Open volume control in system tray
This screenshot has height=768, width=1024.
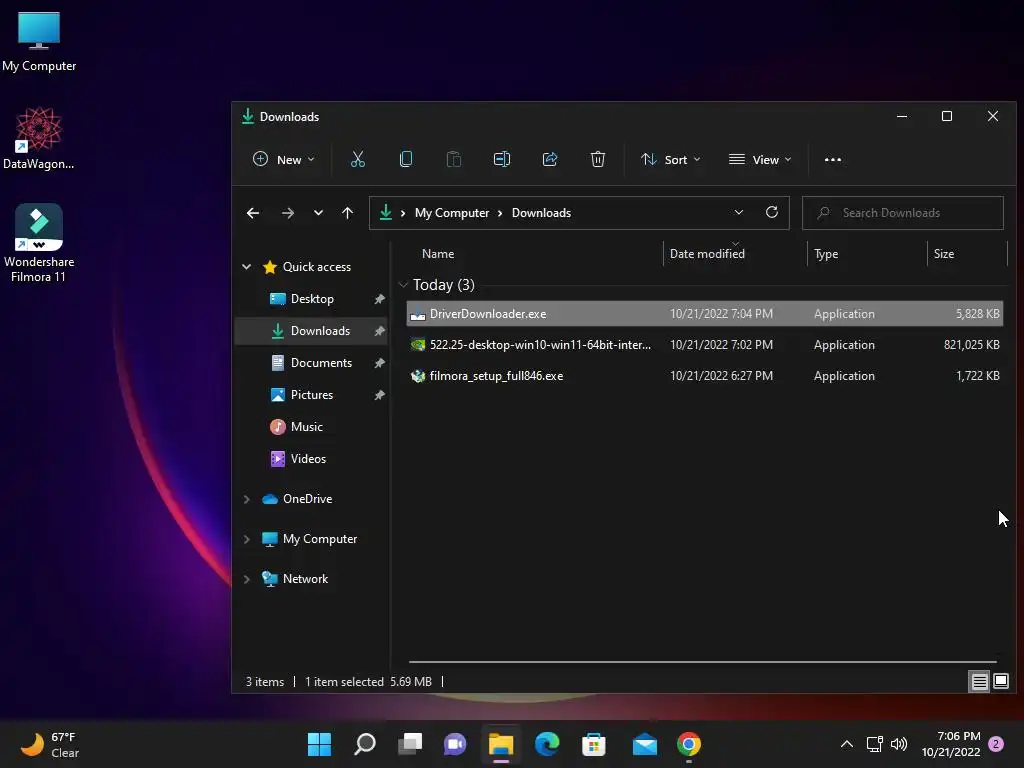[x=899, y=744]
